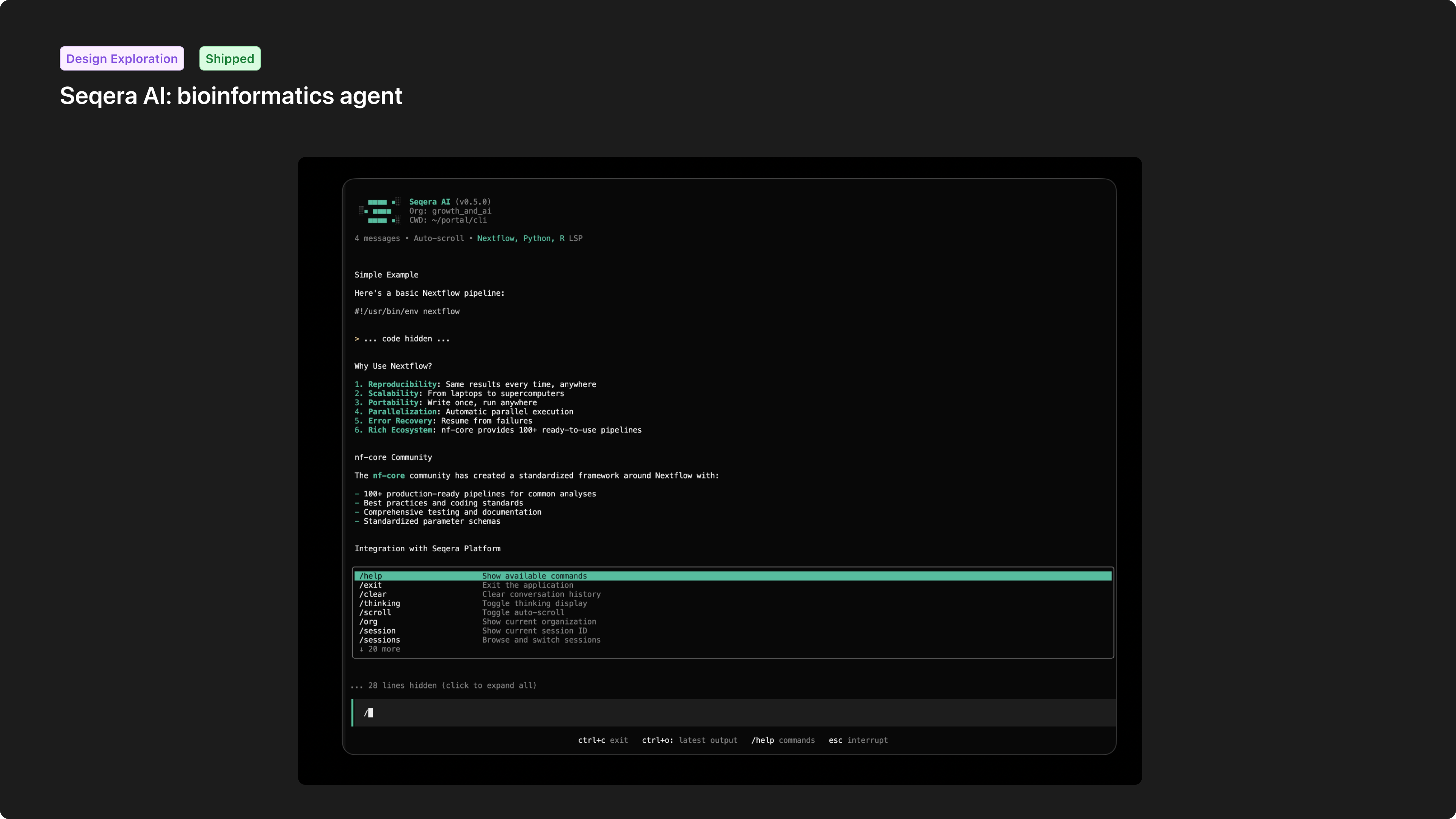
Task: Select /org to show current organization
Action: 369,622
